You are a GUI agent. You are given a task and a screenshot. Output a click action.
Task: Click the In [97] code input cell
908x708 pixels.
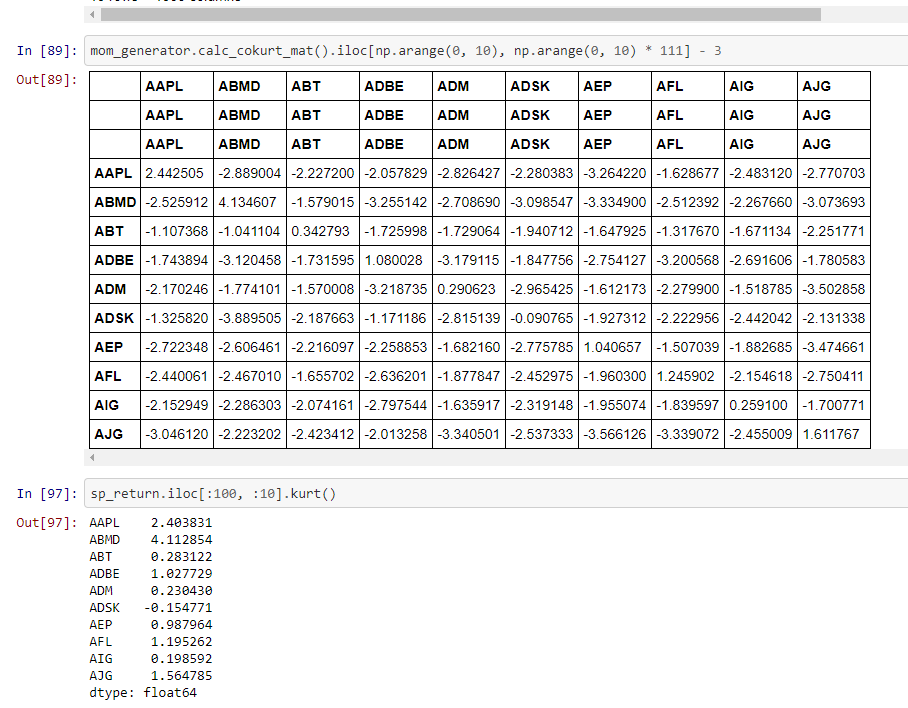pyautogui.click(x=496, y=494)
